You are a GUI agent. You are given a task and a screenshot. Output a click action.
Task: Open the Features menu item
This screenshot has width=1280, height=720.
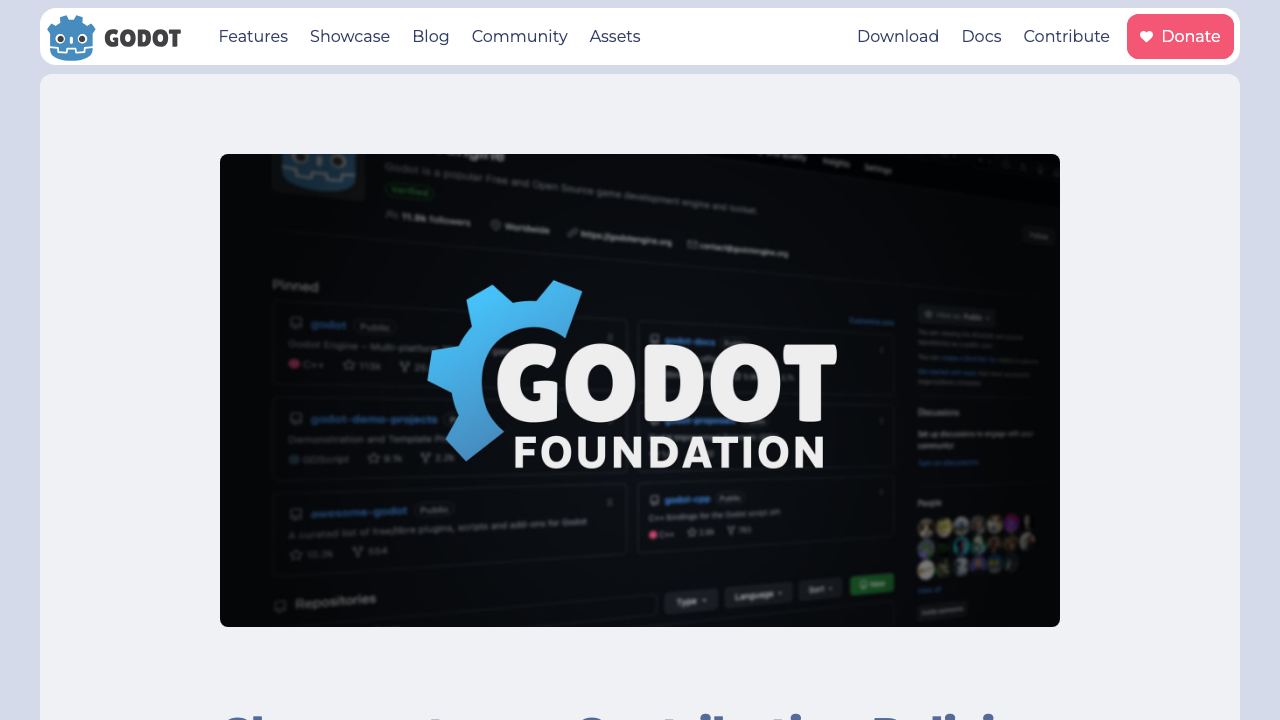[x=253, y=37]
